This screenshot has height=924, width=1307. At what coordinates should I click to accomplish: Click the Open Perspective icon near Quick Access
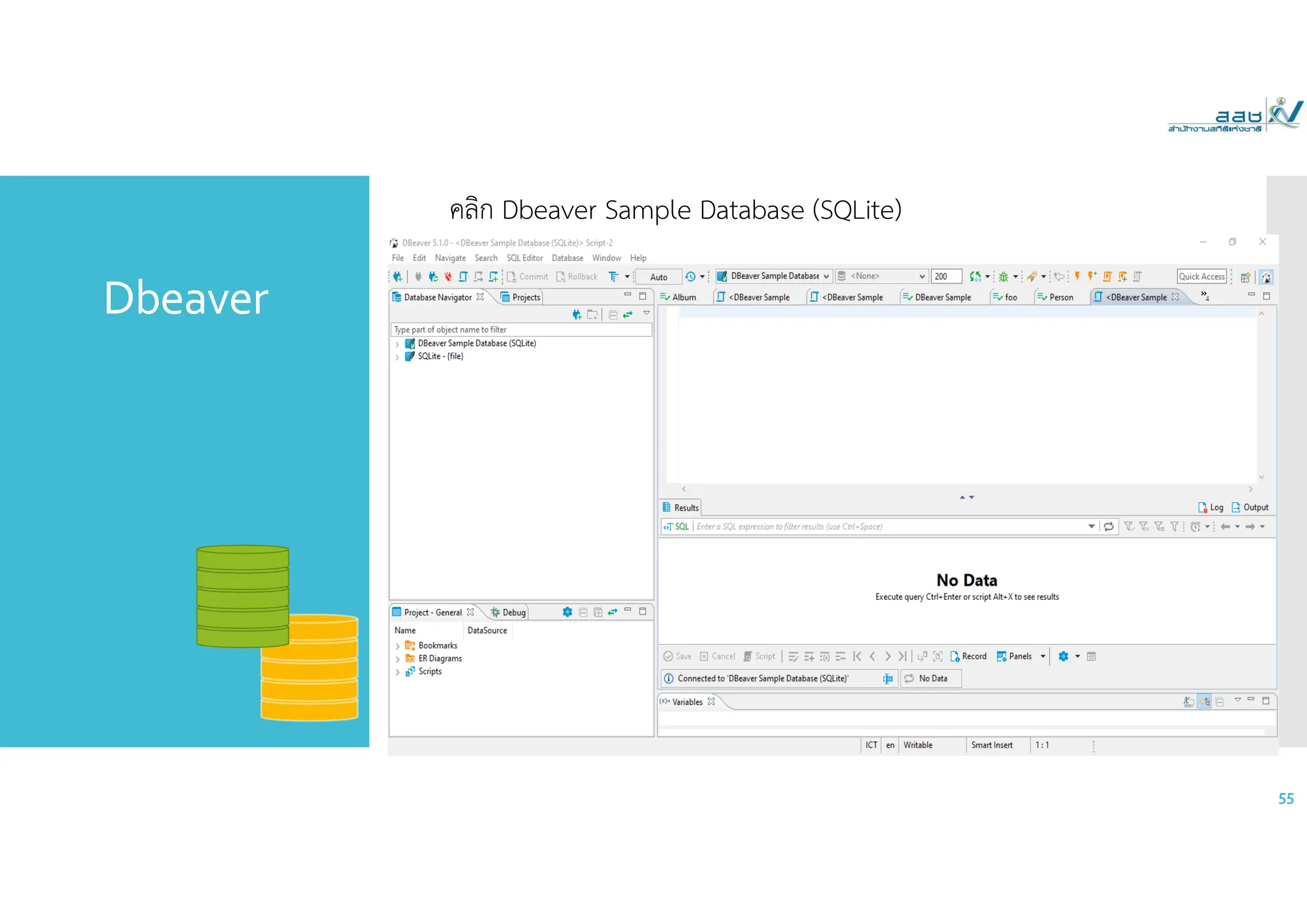pos(1245,277)
